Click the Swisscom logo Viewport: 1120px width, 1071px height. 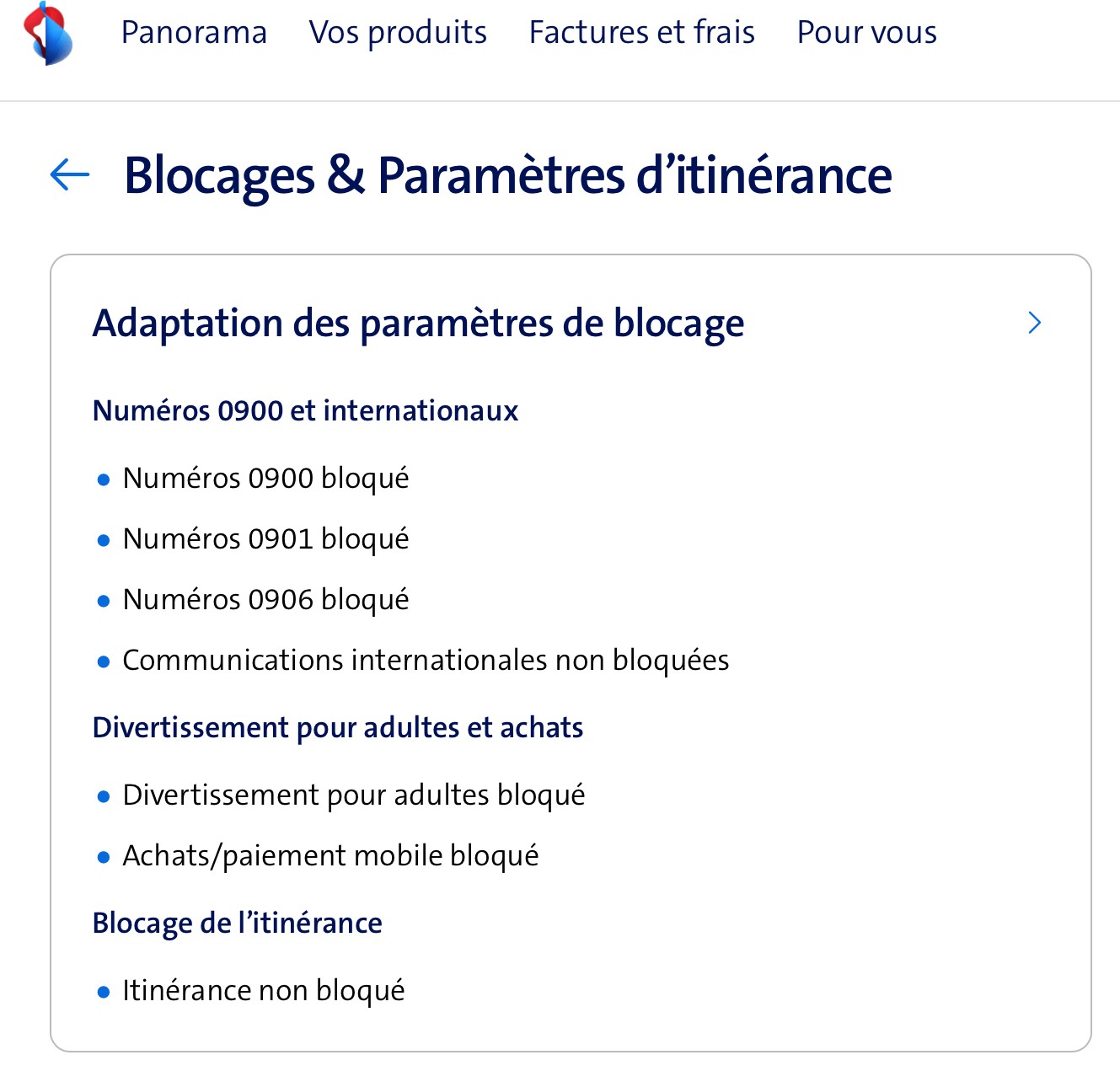pos(48,34)
